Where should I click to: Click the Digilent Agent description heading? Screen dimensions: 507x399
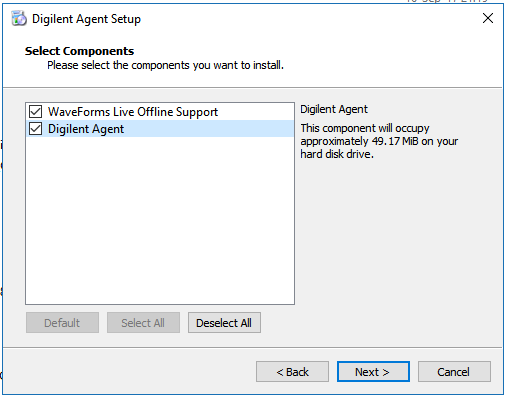pos(334,109)
